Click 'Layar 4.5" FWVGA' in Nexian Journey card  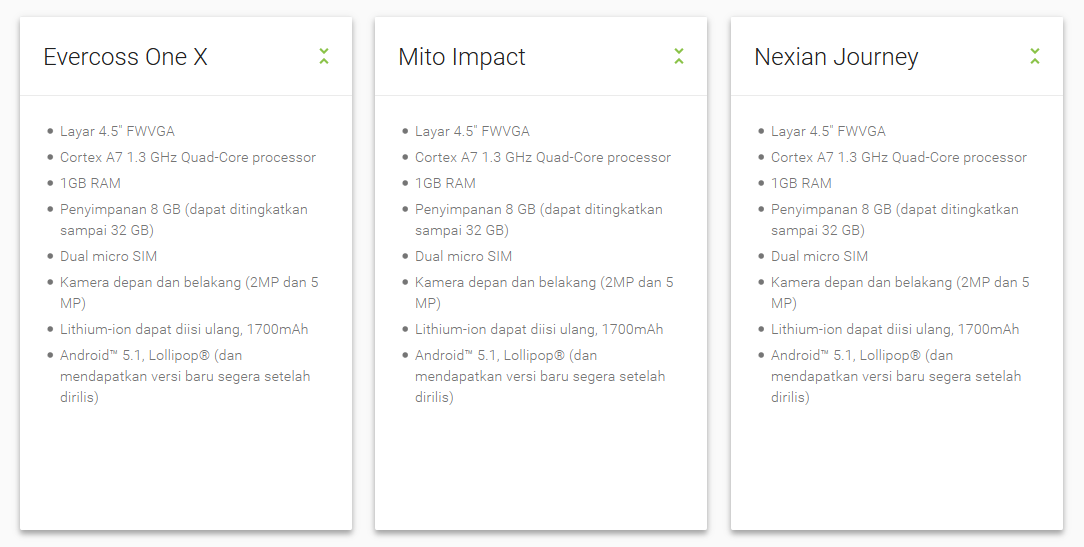click(x=828, y=131)
